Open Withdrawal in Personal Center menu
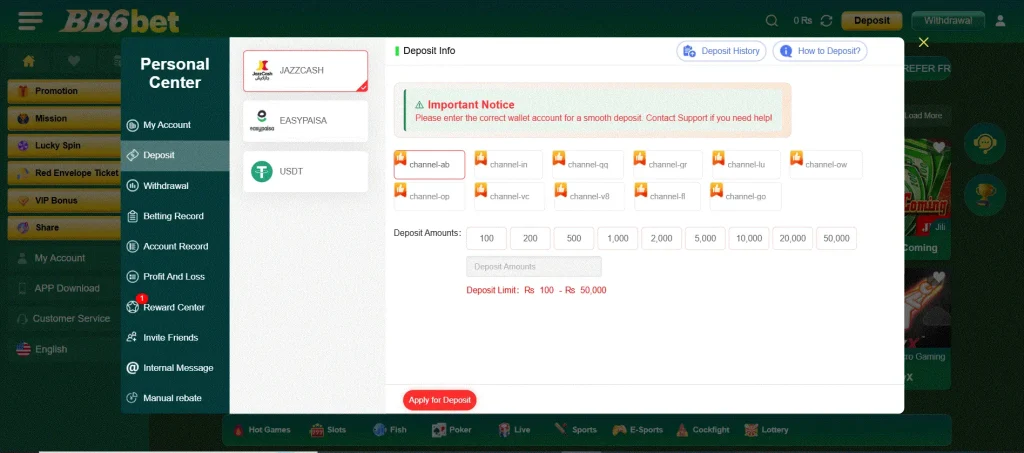 [x=175, y=185]
